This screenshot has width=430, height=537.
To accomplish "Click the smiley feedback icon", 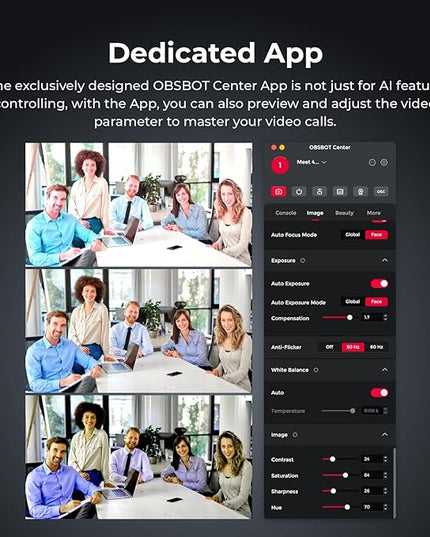I will tap(372, 163).
